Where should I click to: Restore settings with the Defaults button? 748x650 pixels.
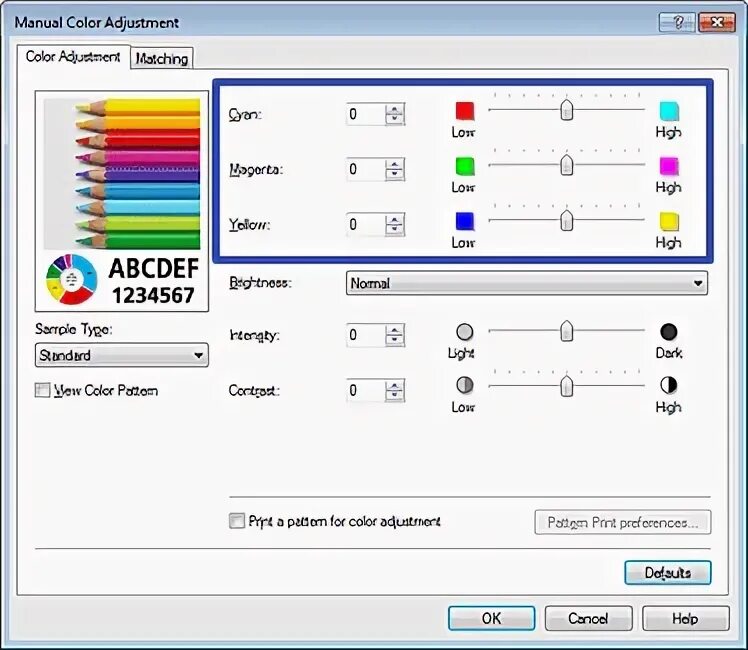pyautogui.click(x=667, y=572)
